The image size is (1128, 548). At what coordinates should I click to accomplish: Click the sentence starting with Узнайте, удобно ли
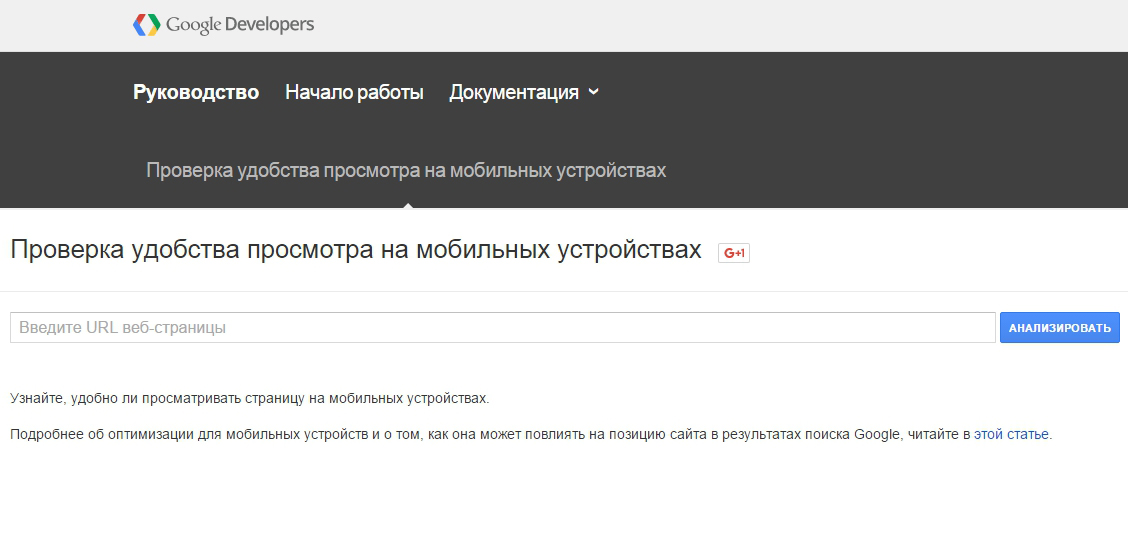250,398
